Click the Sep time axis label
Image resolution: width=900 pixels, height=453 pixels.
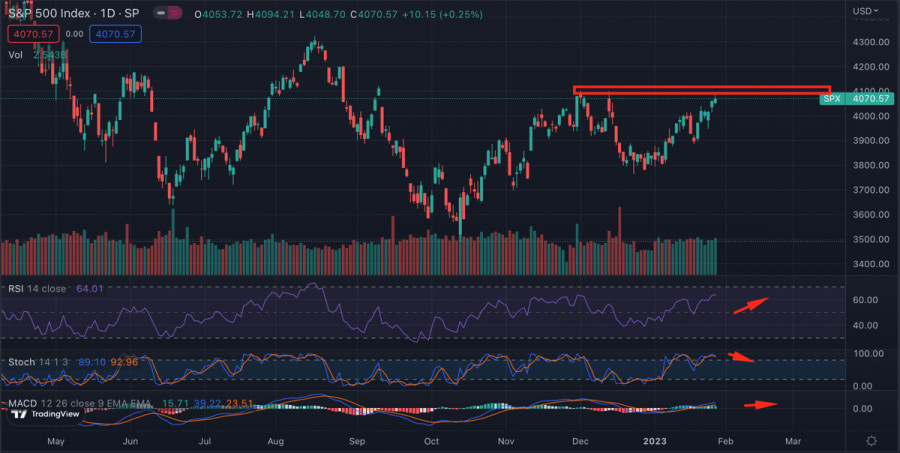tap(357, 441)
